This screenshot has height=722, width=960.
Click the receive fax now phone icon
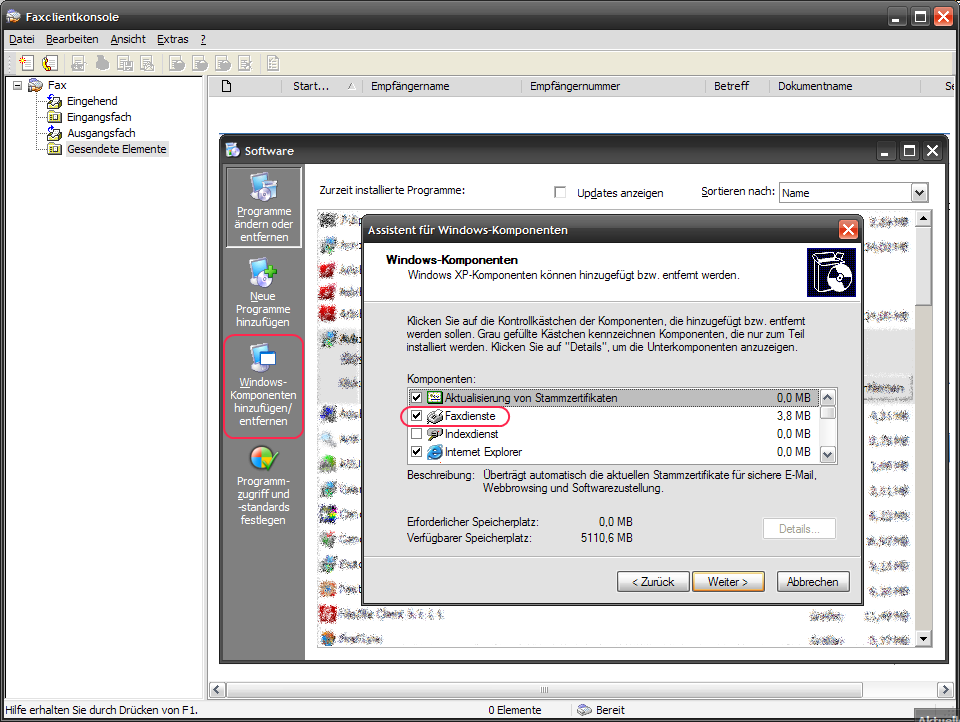[x=50, y=63]
